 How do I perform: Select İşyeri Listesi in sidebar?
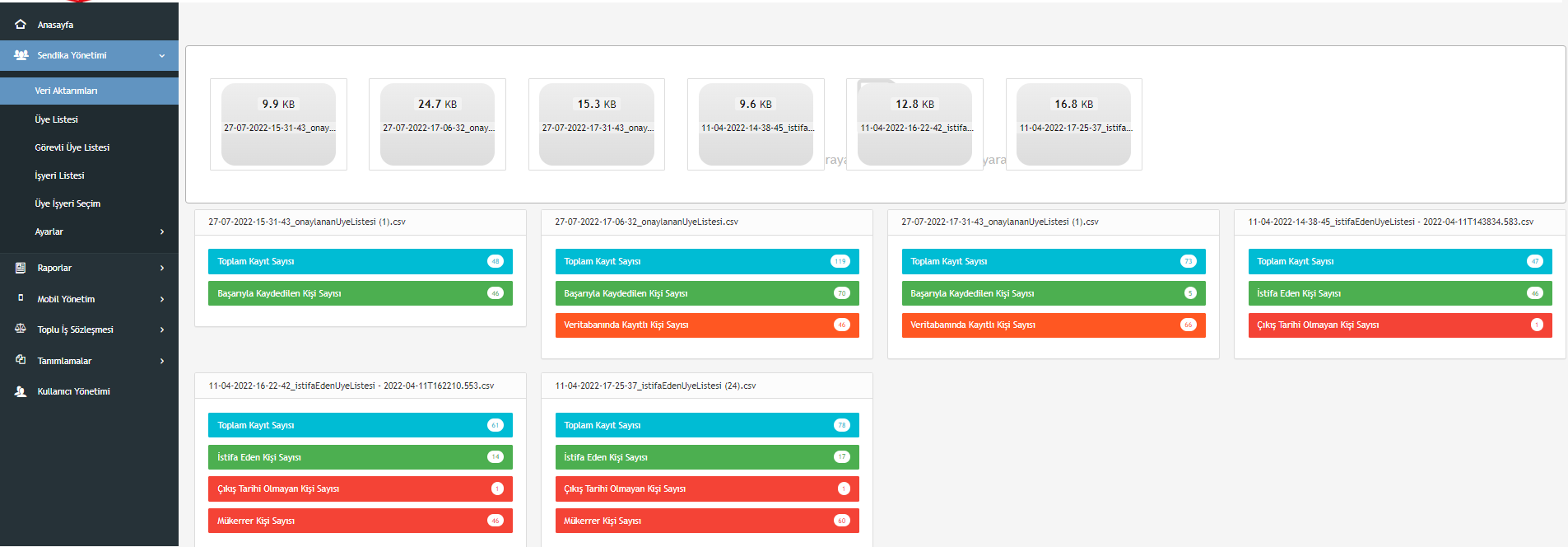[59, 175]
